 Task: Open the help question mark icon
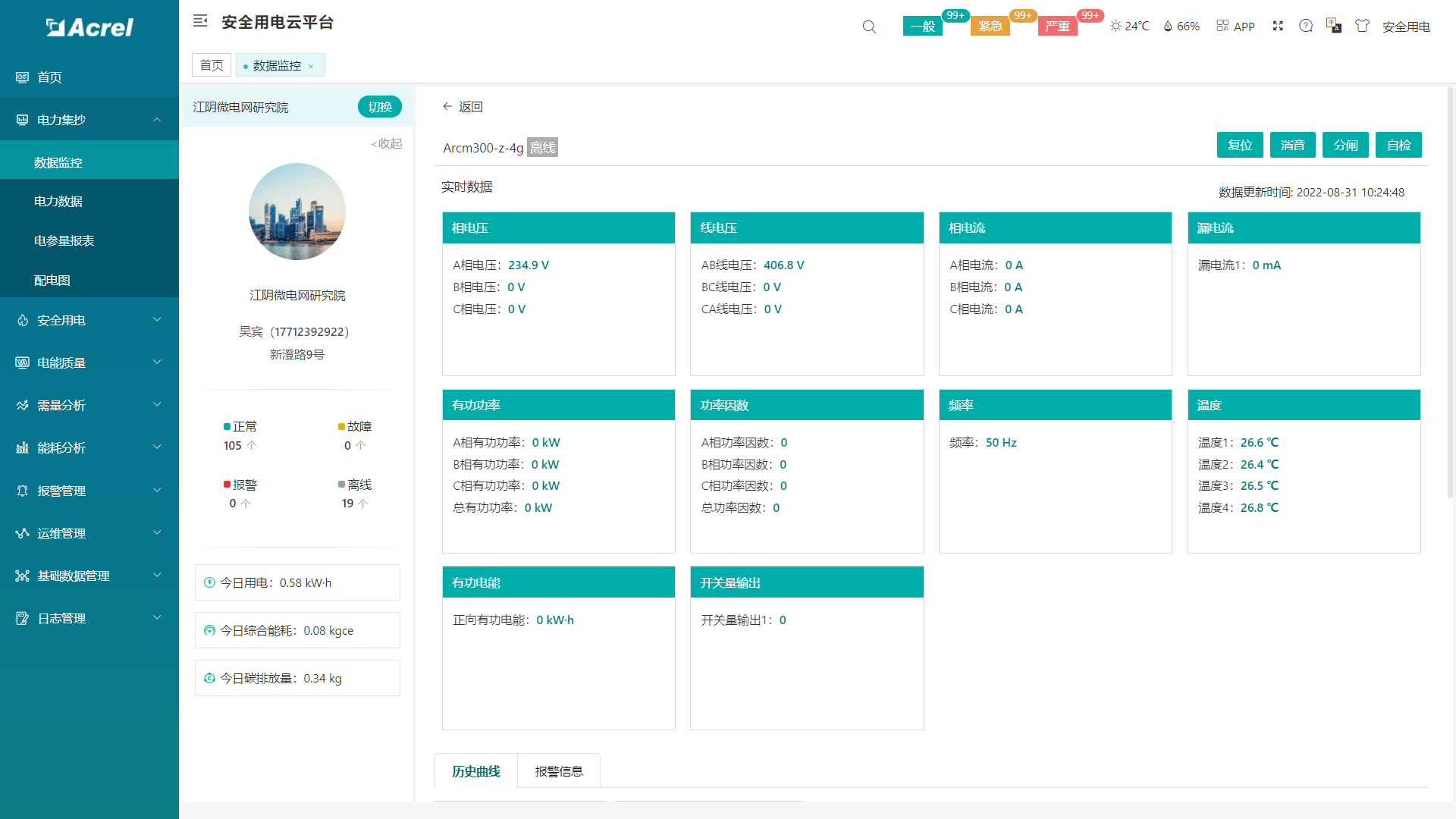coord(1306,26)
